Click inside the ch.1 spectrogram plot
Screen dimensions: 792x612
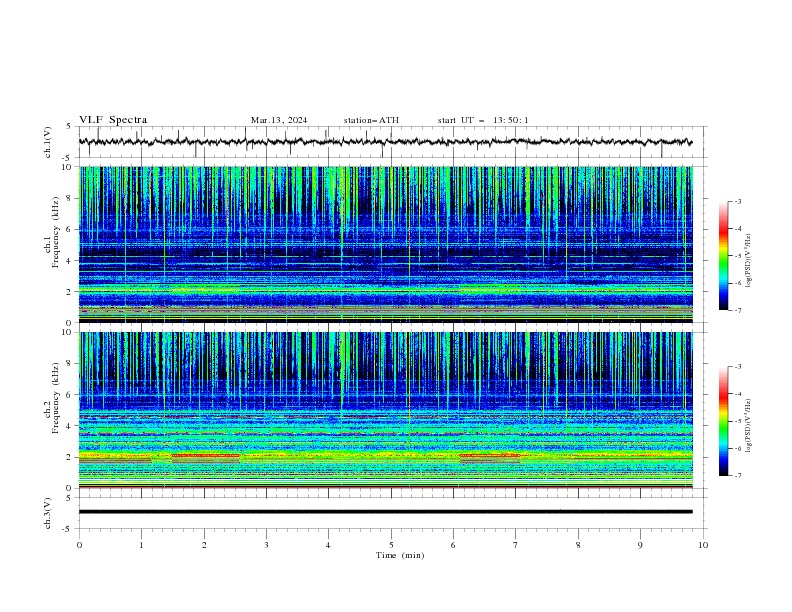click(385, 244)
